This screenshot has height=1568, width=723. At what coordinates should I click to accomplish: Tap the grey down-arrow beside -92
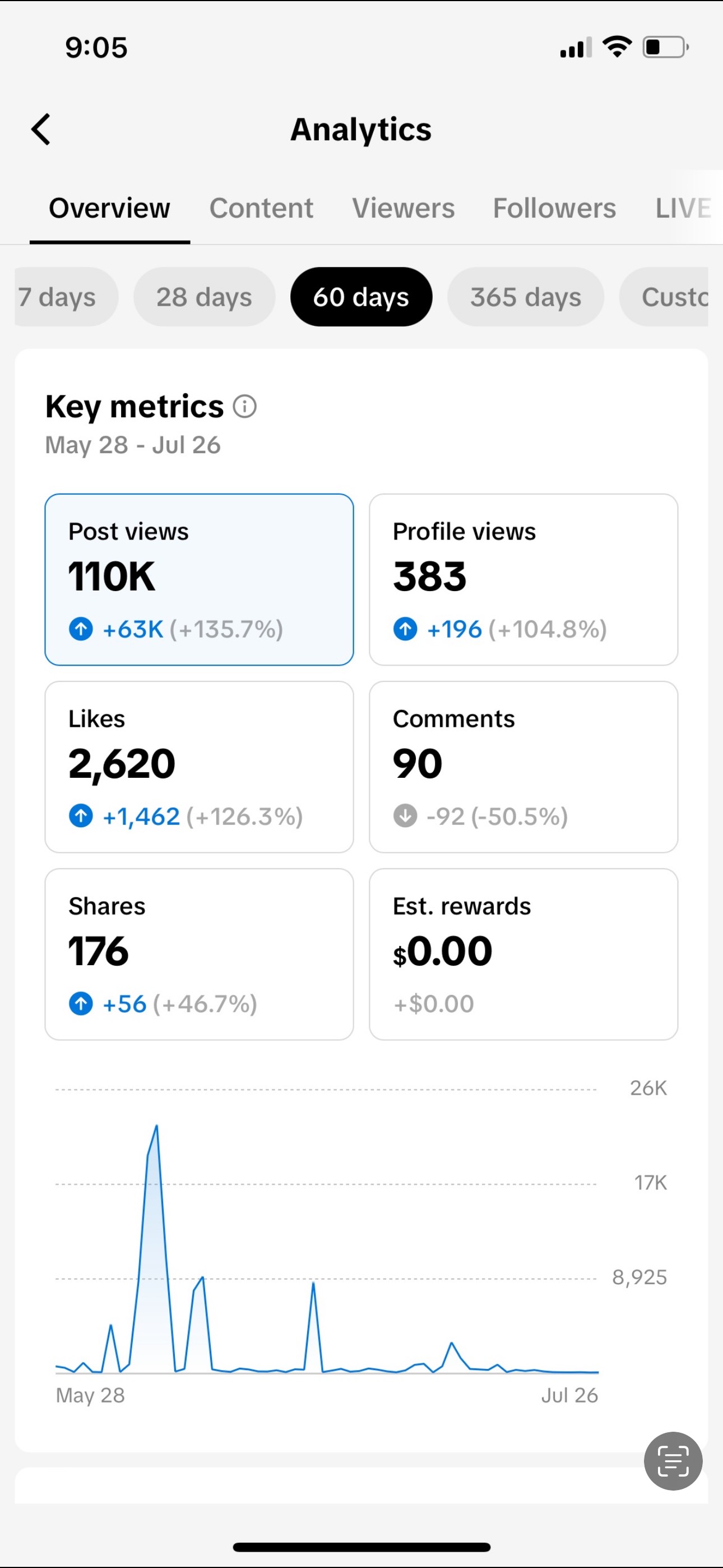(x=405, y=815)
